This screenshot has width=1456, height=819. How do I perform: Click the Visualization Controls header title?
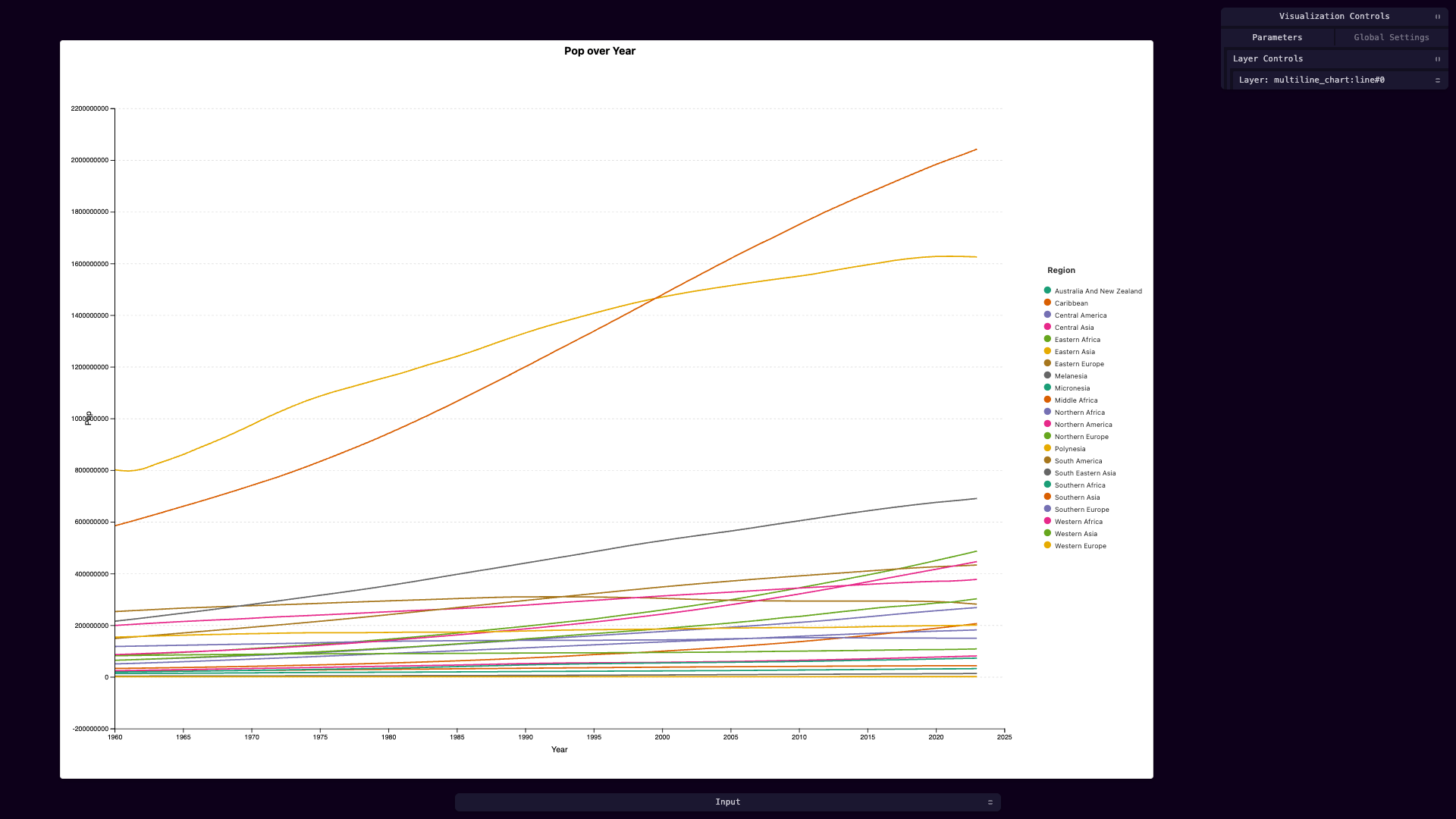[1334, 16]
